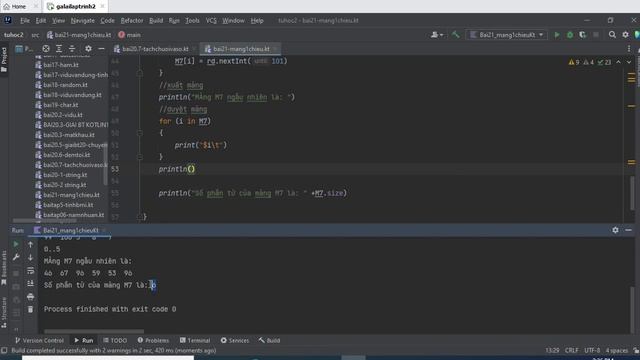Image resolution: width=640 pixels, height=360 pixels.
Task: Clear all console output with the trash icon
Action: coord(30,309)
